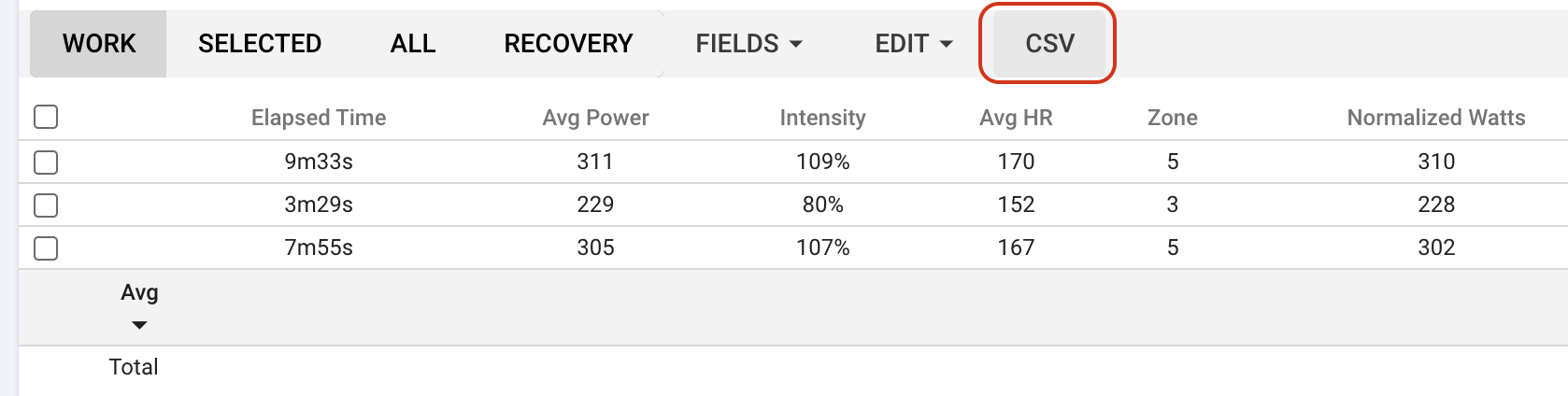Screen dimensions: 1568x396
Task: Click the Zone column header
Action: coord(1172,118)
